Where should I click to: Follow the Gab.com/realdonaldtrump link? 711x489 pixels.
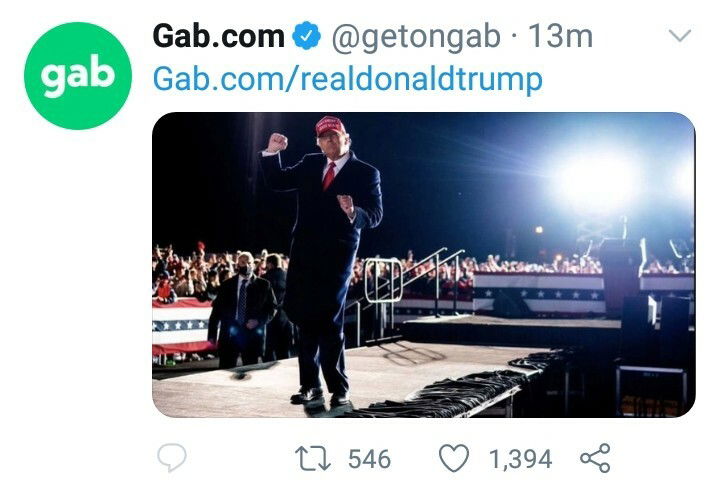347,78
